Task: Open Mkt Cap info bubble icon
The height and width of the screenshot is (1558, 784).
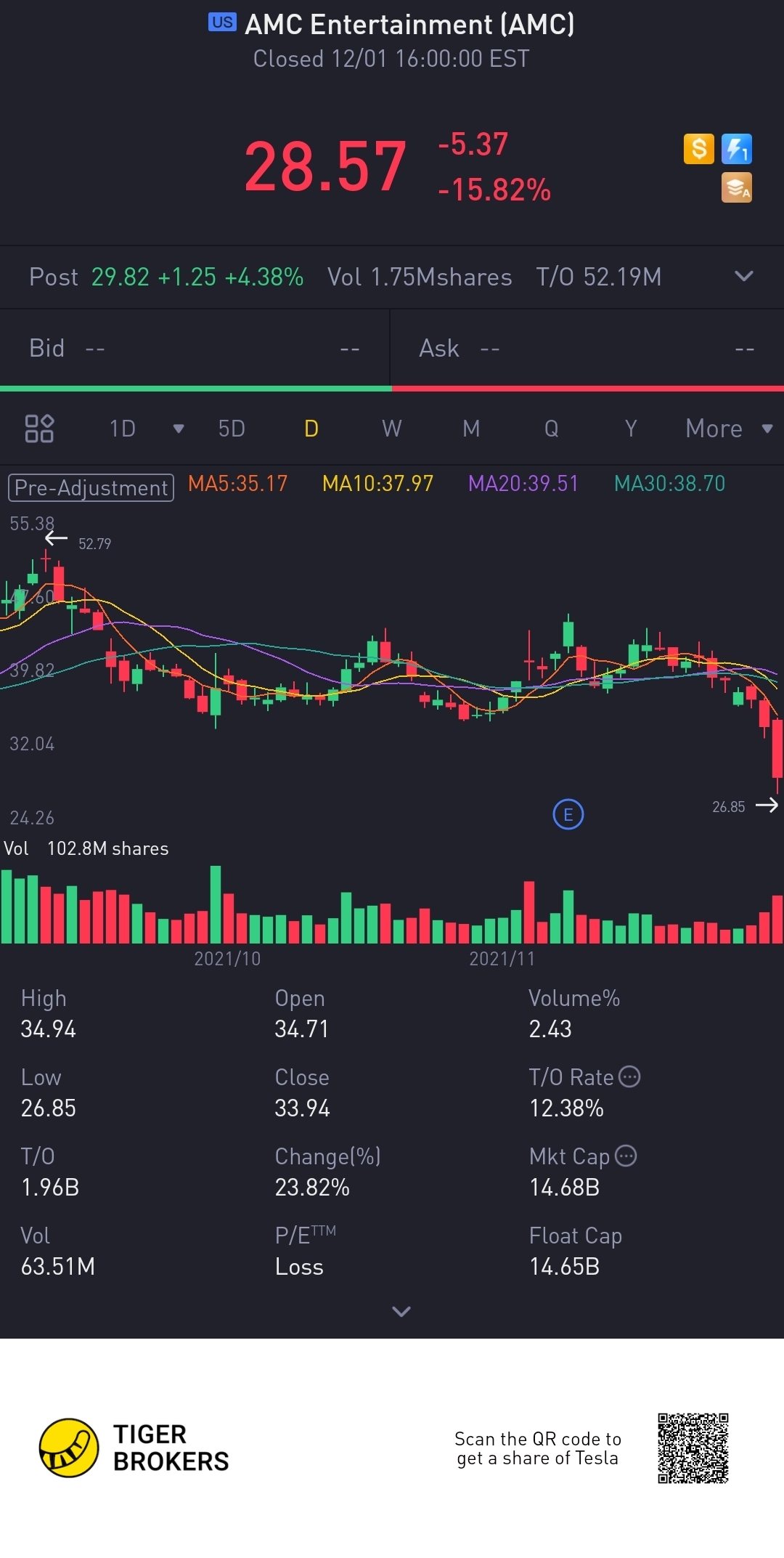Action: coord(626,1156)
